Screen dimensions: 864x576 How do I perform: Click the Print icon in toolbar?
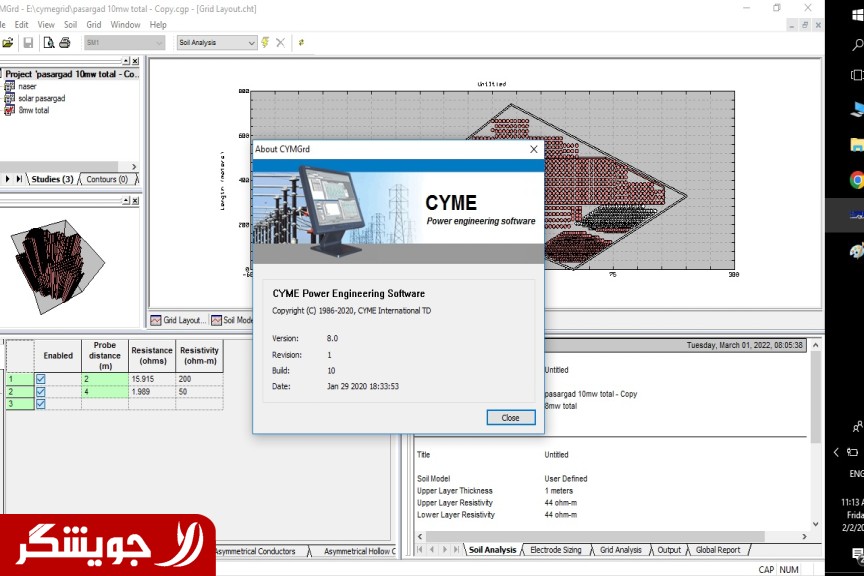pyautogui.click(x=65, y=43)
